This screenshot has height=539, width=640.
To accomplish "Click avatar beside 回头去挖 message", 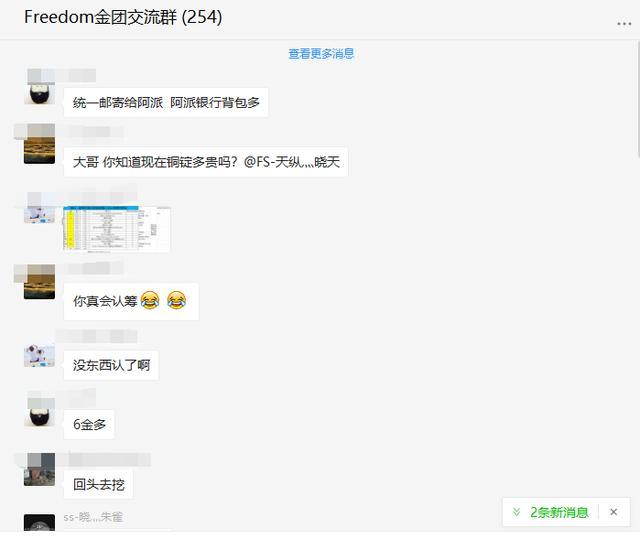I will click(x=39, y=470).
